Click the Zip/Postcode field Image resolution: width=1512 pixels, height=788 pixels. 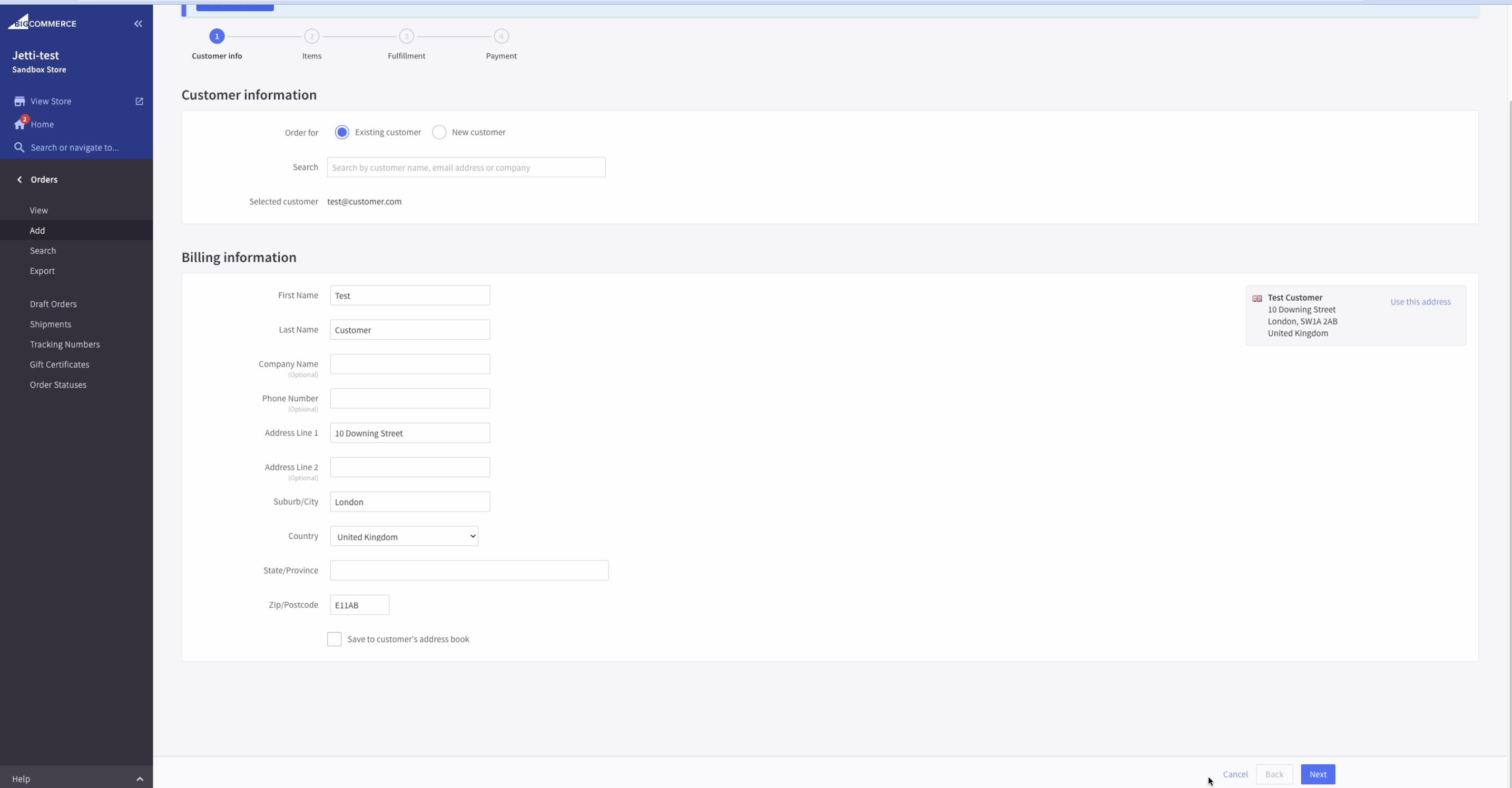coord(359,605)
